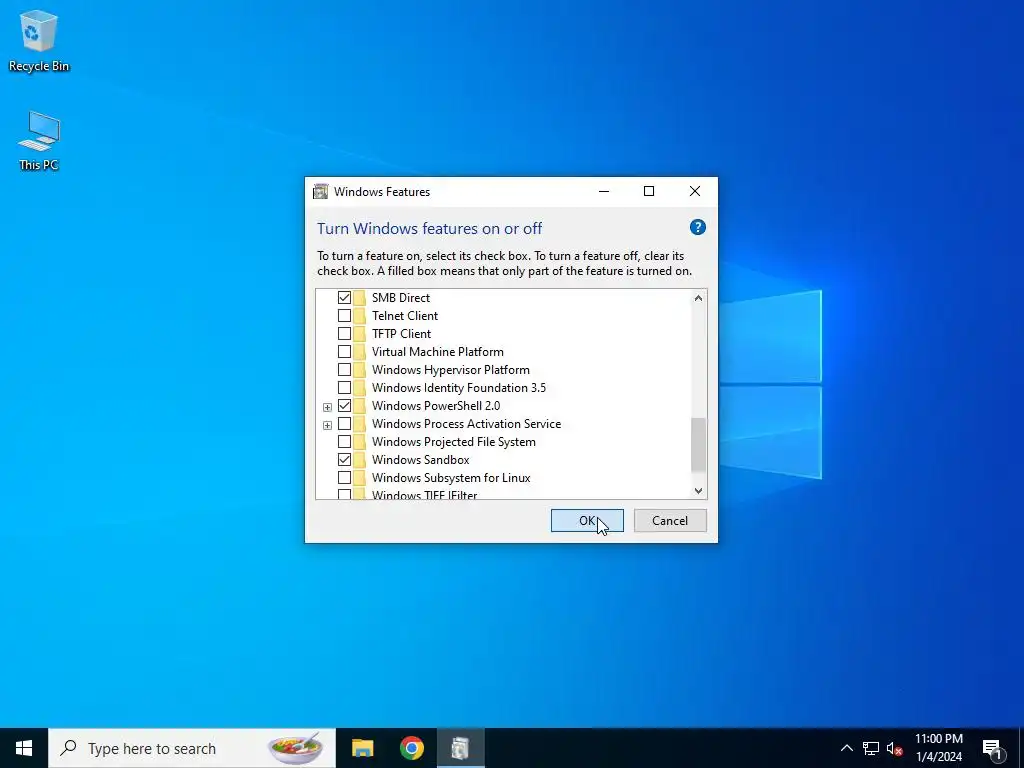1024x768 pixels.
Task: Select the TFTP Client label
Action: tap(402, 334)
